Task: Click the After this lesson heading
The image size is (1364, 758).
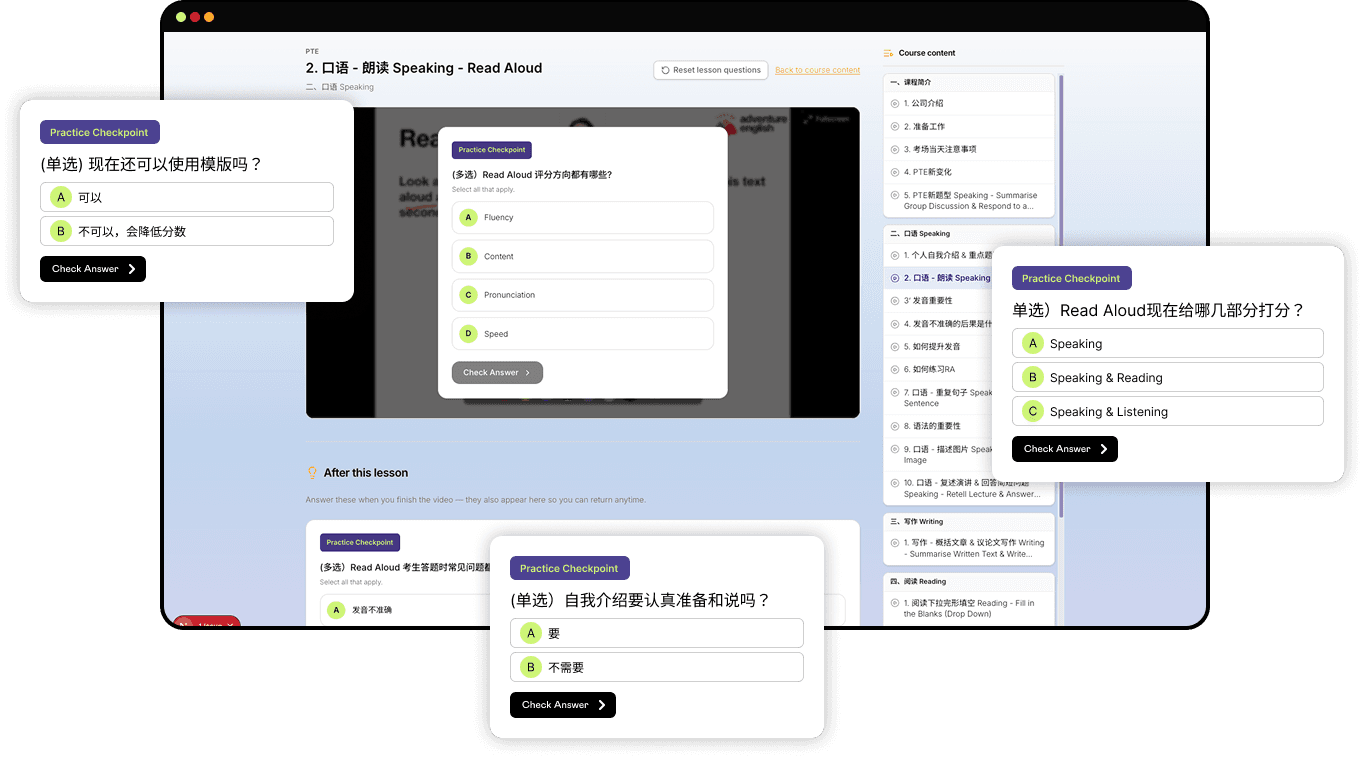Action: pyautogui.click(x=366, y=473)
